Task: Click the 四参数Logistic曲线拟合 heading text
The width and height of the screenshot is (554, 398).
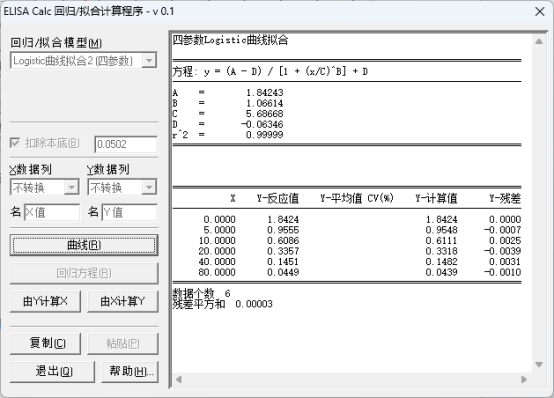Action: pos(230,40)
